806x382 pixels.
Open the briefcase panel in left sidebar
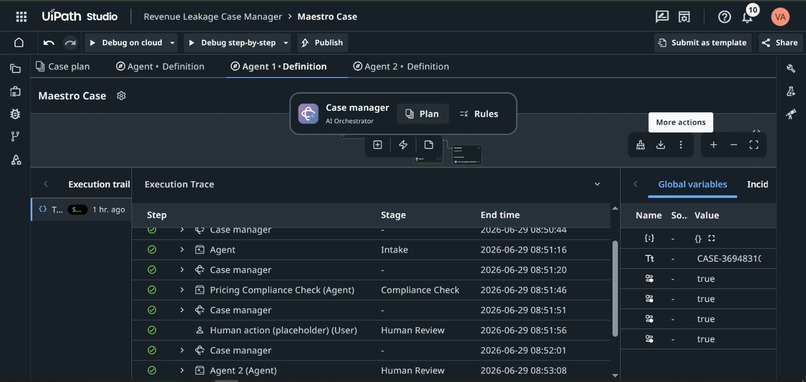(x=15, y=92)
